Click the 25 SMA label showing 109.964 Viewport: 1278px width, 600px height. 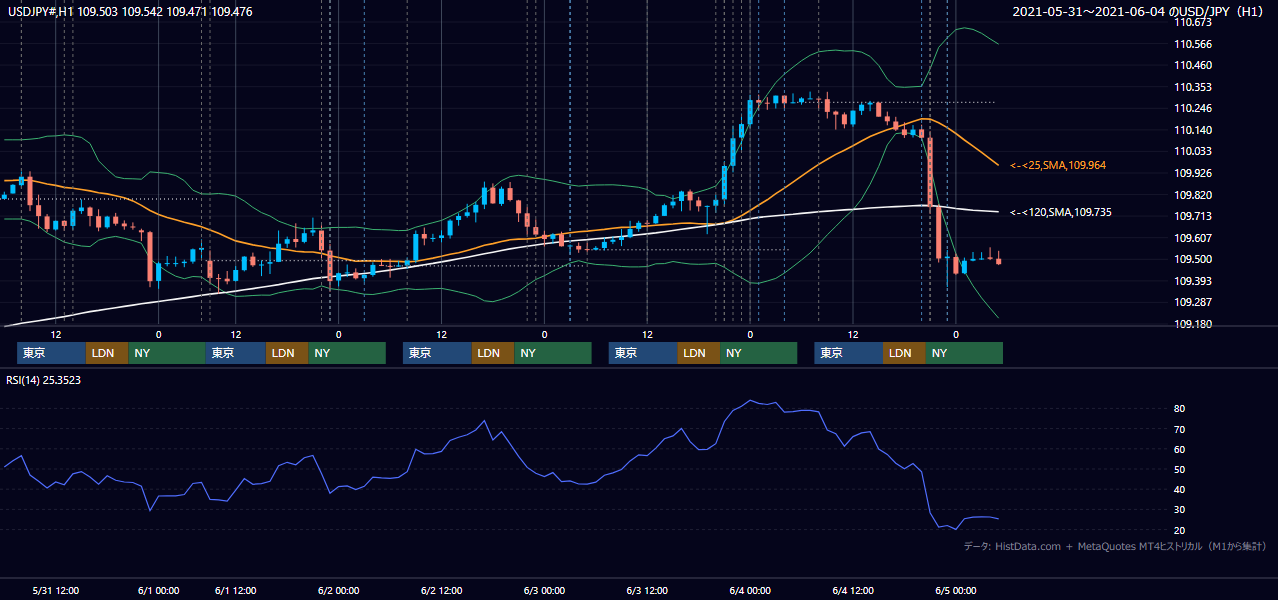tap(1060, 165)
